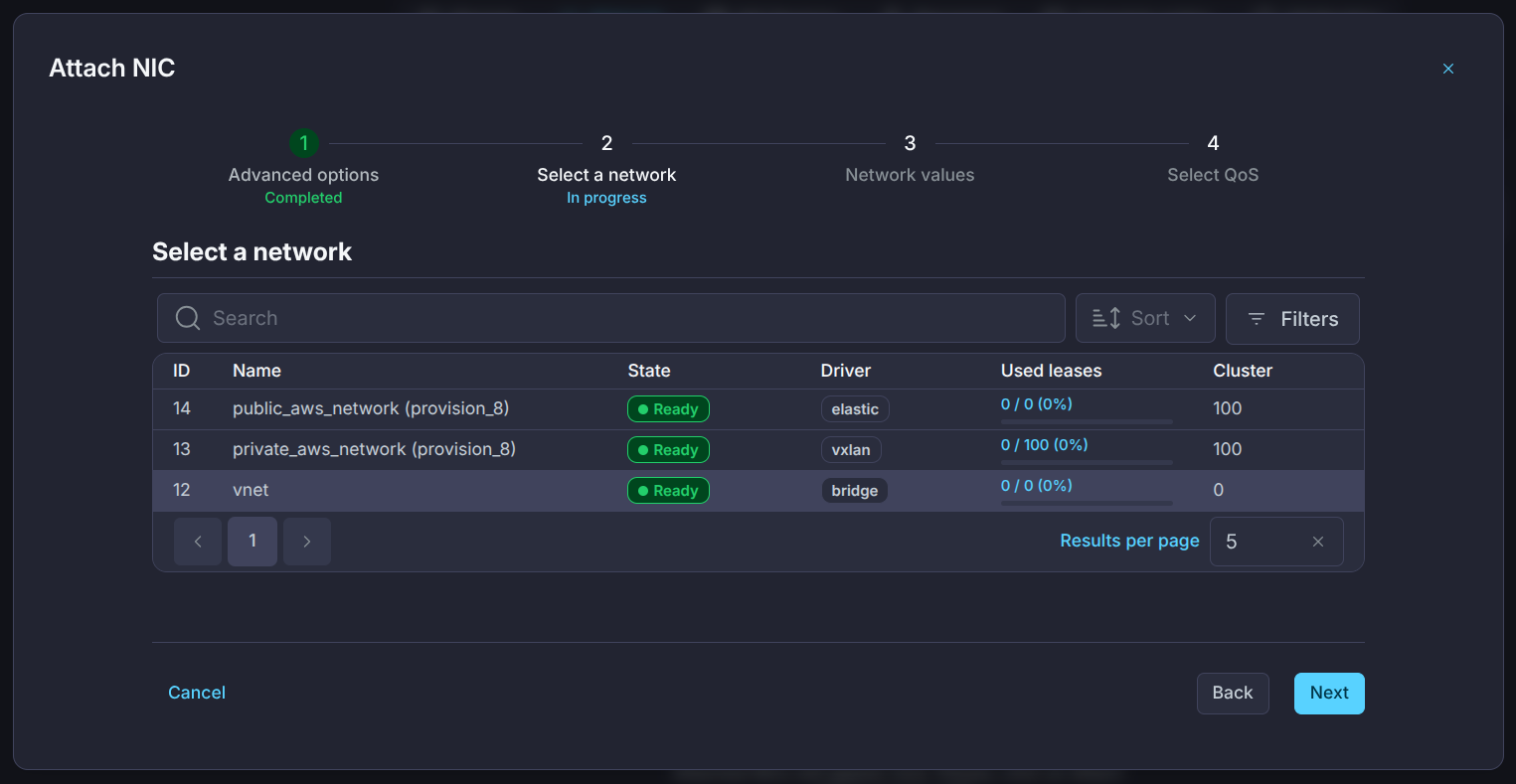Click the bridge driver tag
This screenshot has height=784, width=1516.
[855, 491]
